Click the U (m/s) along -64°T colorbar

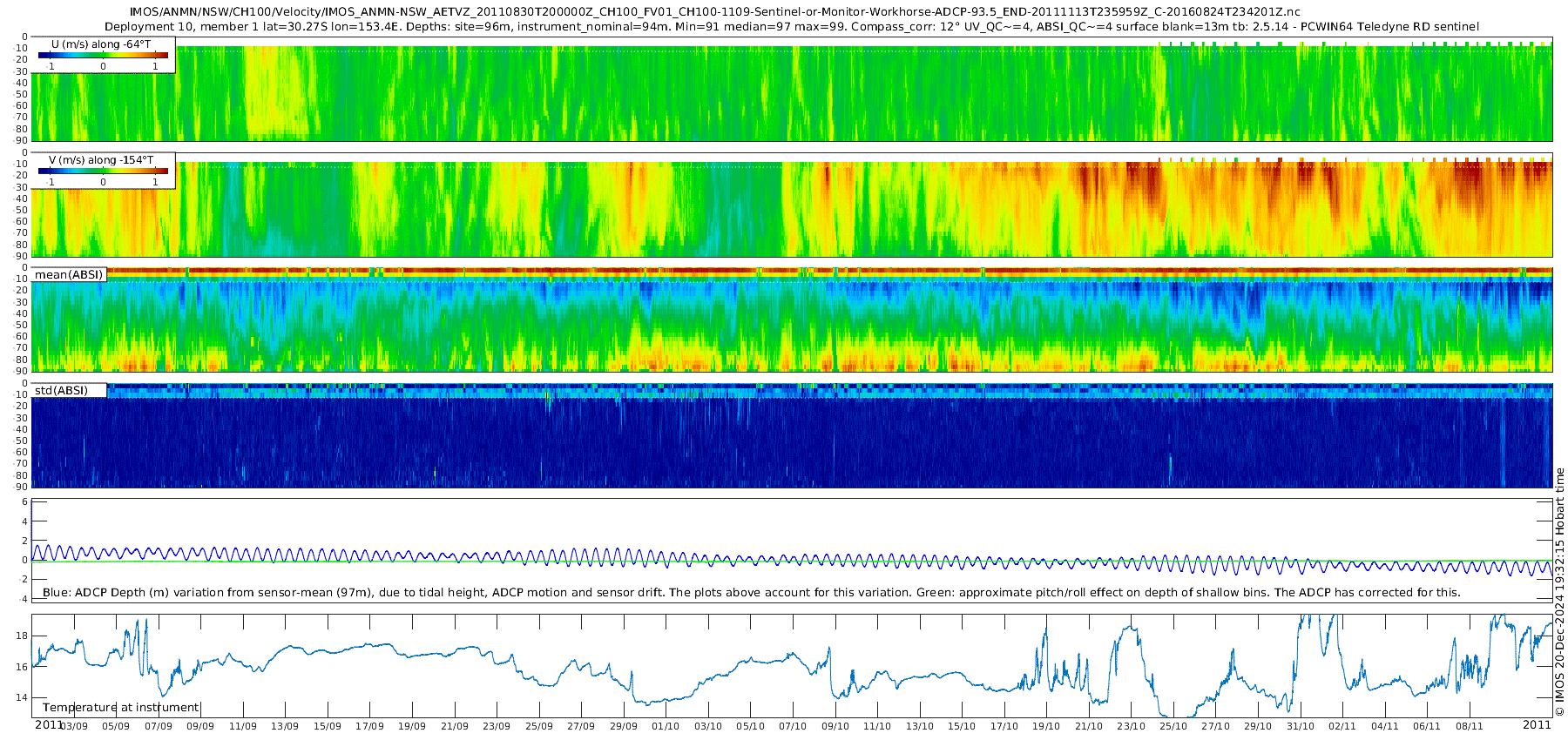[103, 56]
